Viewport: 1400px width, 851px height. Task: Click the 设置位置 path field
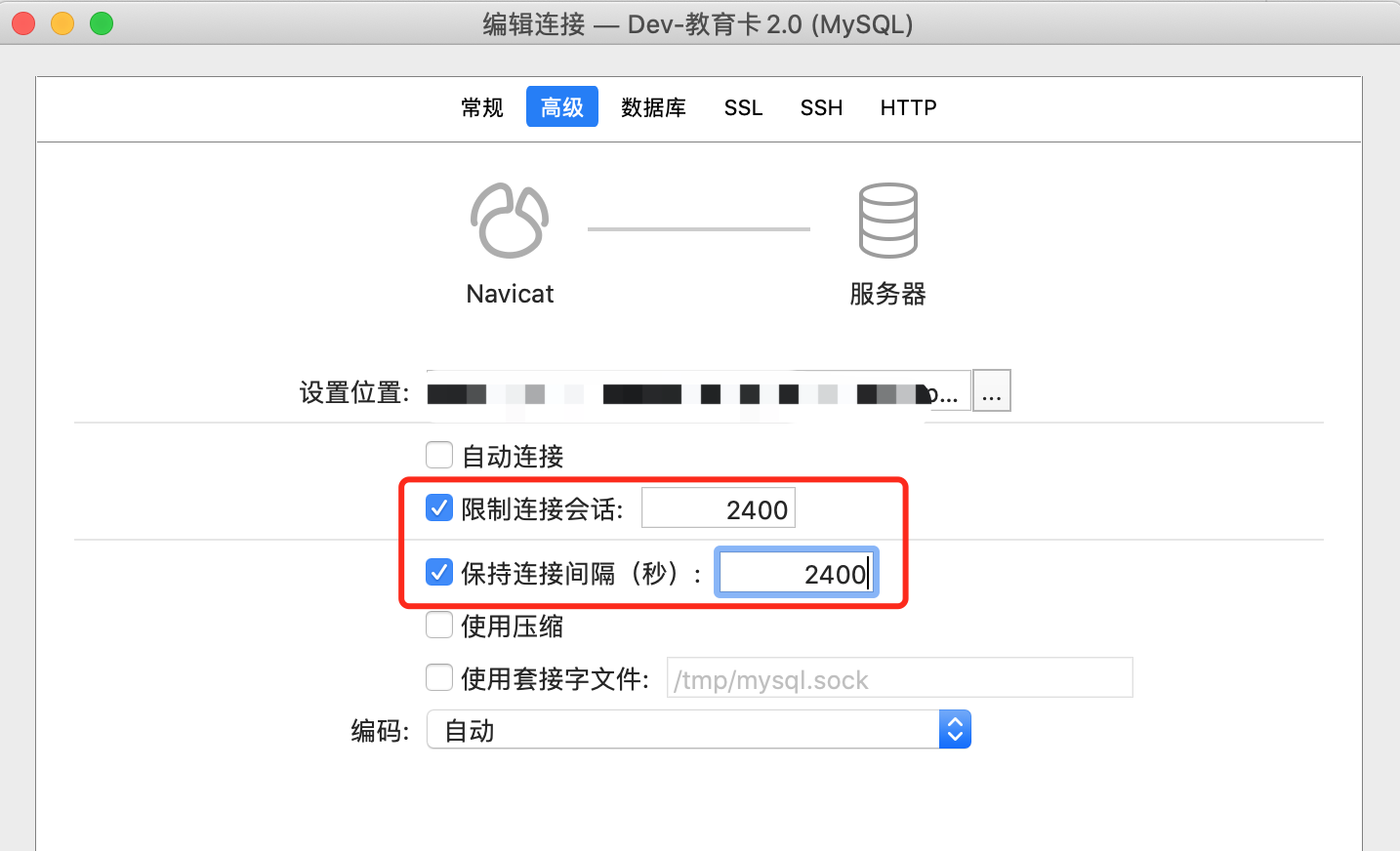698,391
